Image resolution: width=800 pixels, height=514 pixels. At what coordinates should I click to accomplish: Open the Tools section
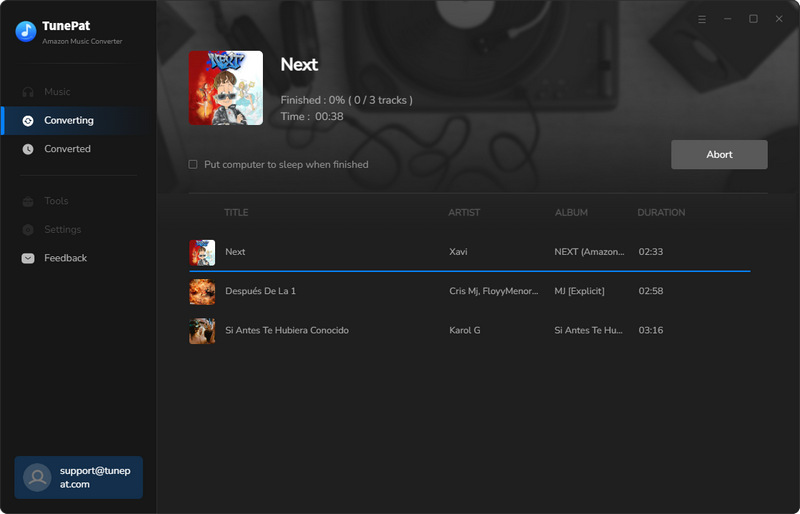[77, 201]
